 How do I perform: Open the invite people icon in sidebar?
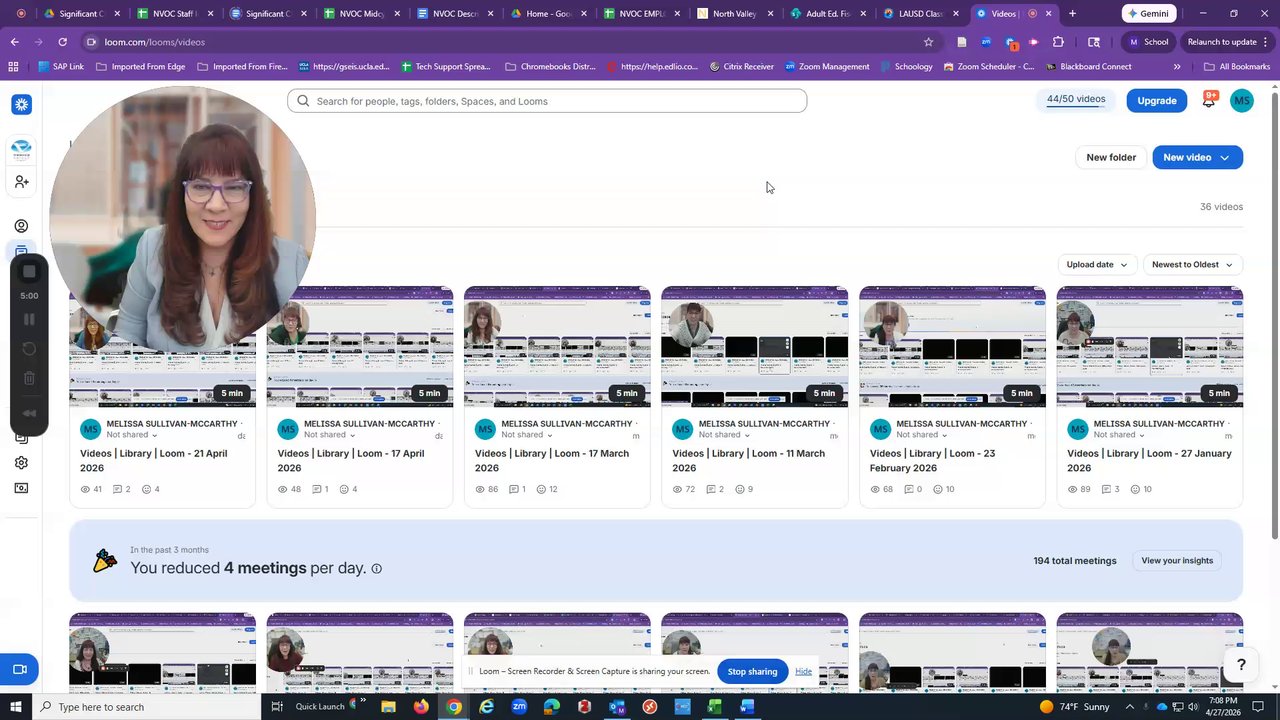click(21, 182)
